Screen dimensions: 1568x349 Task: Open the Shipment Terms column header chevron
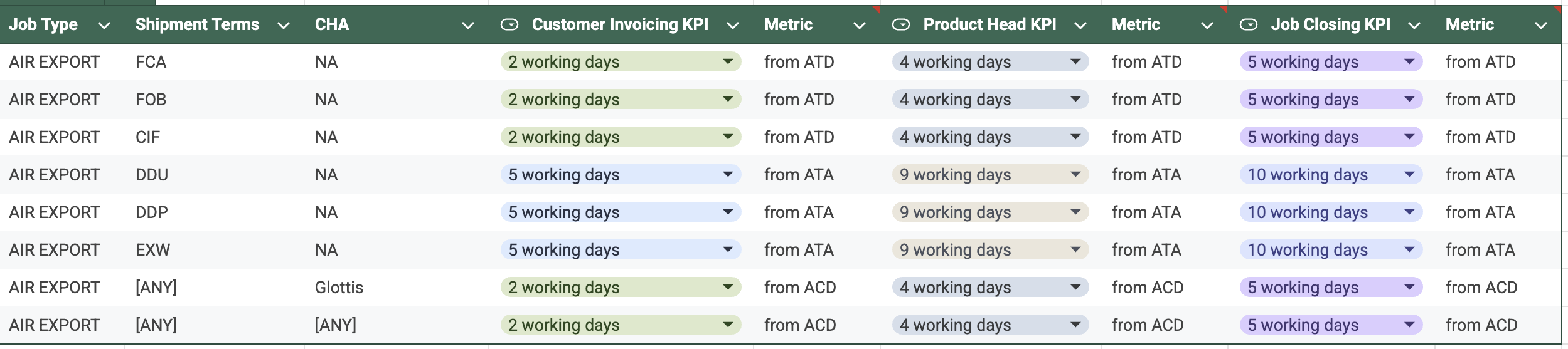click(x=284, y=26)
